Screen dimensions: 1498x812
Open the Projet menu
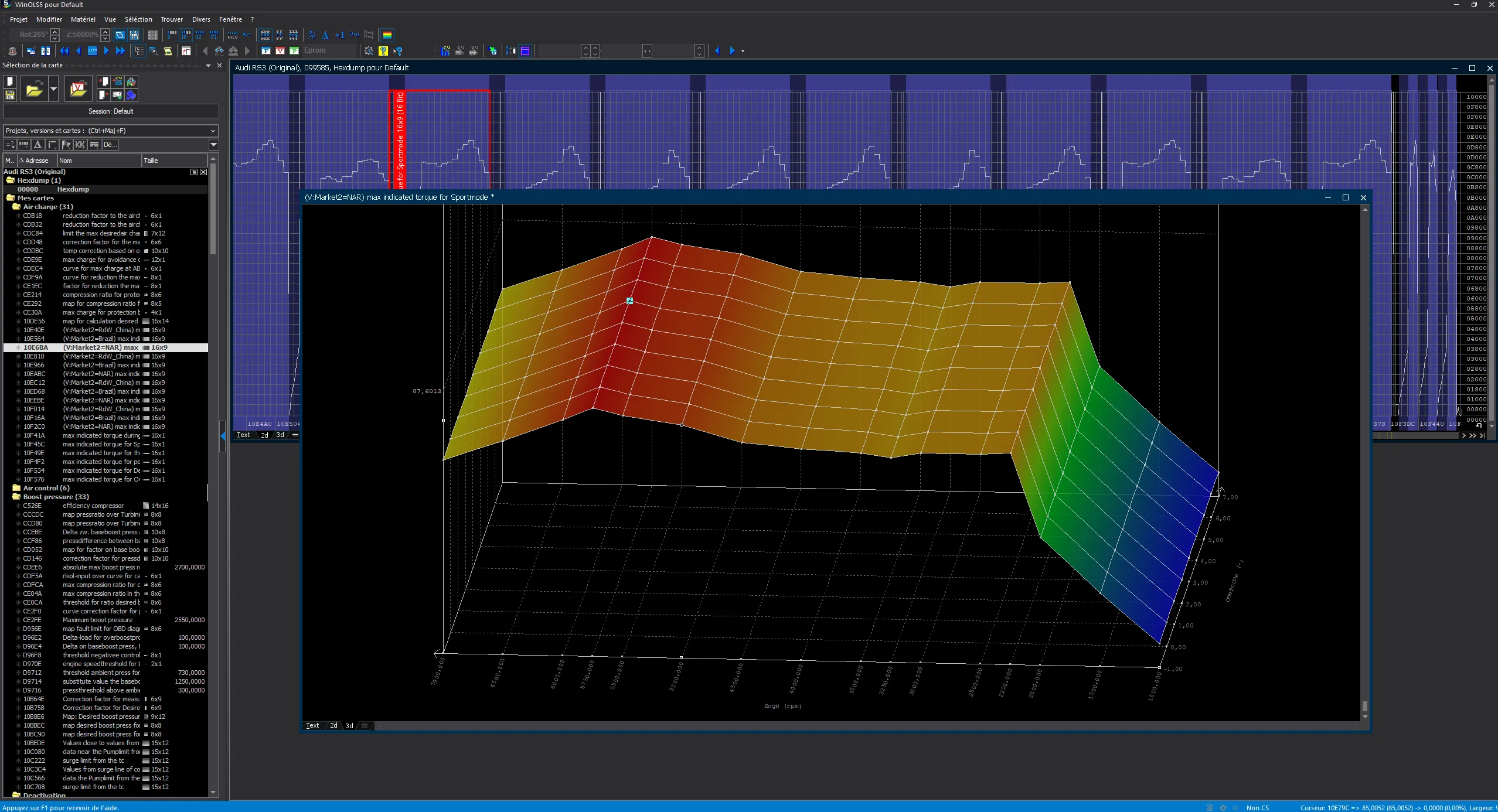click(19, 19)
